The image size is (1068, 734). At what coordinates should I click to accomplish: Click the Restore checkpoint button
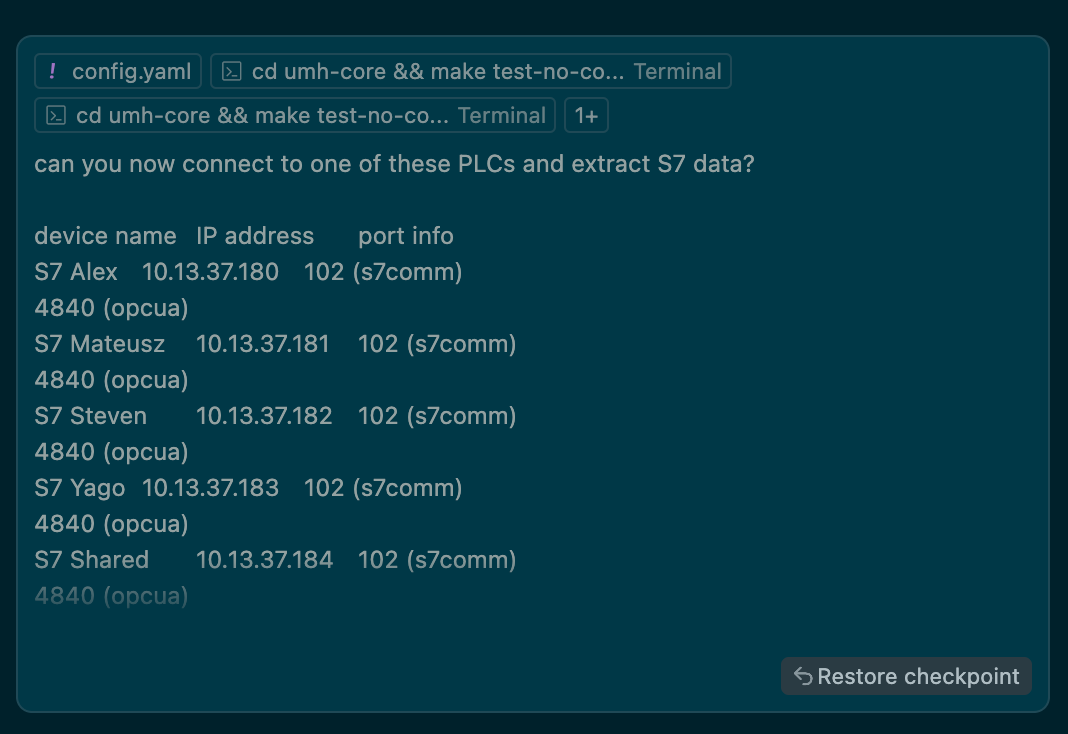[906, 676]
